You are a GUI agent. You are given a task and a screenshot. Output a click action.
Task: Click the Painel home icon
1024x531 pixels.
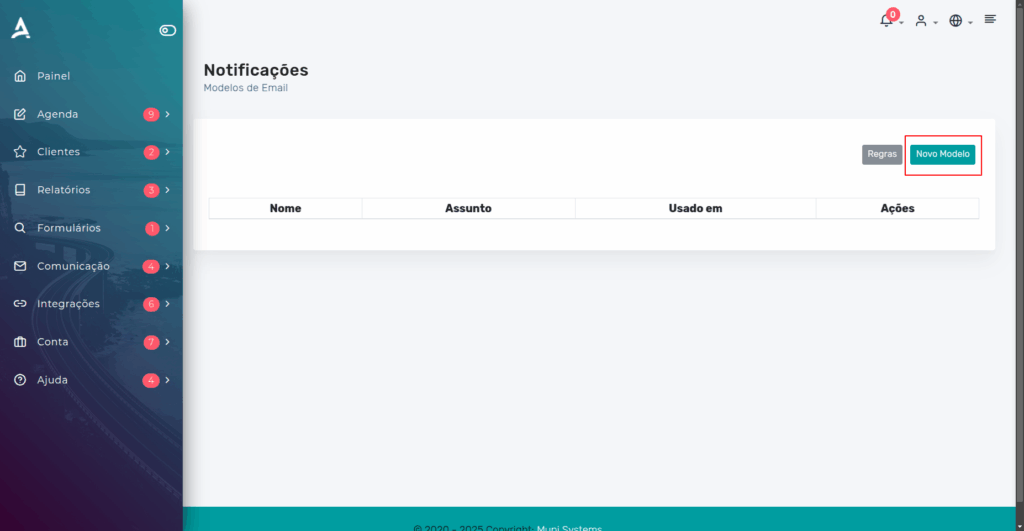(x=20, y=76)
